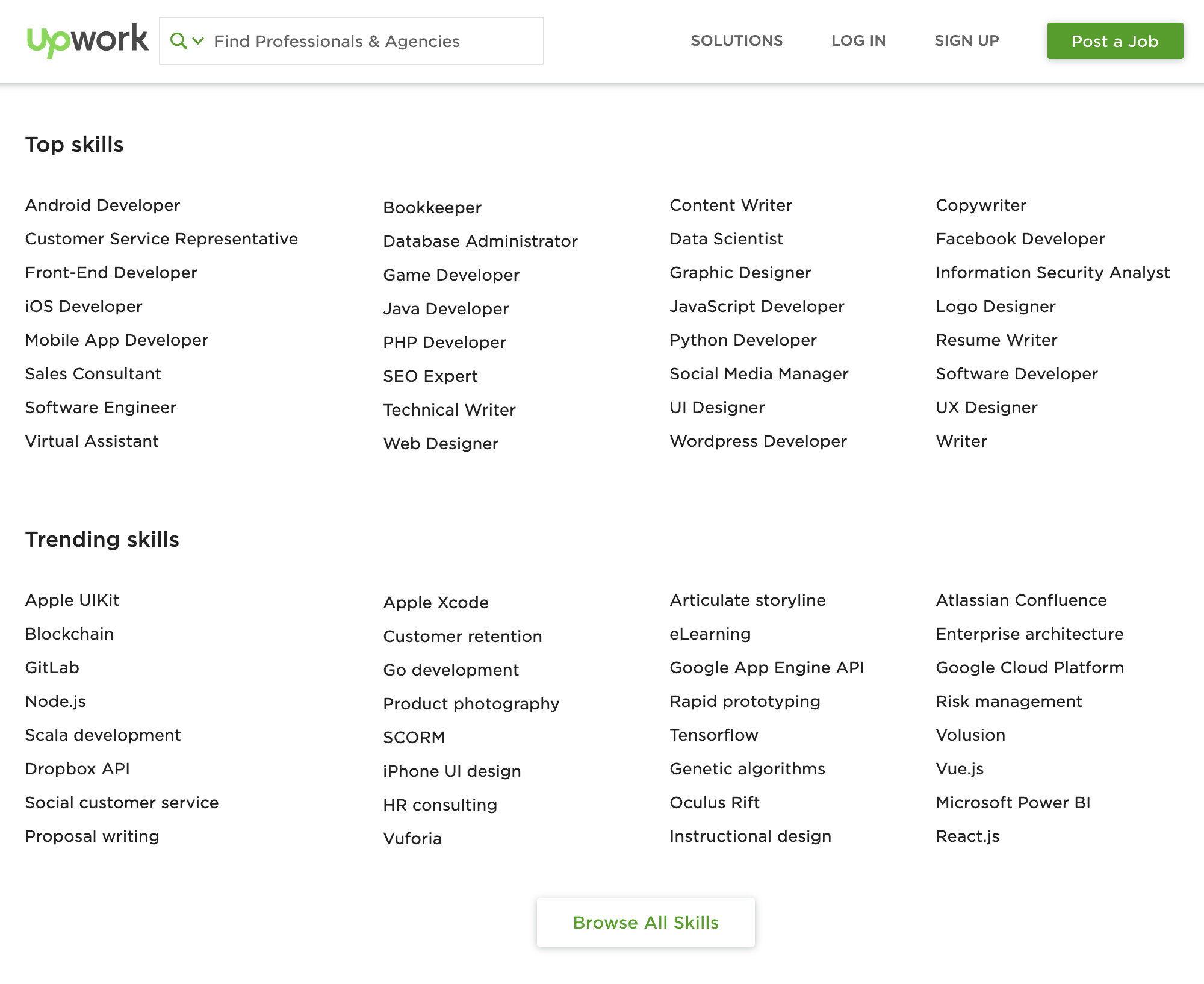This screenshot has height=984, width=1204.
Task: Select Dropbox API link
Action: click(78, 769)
